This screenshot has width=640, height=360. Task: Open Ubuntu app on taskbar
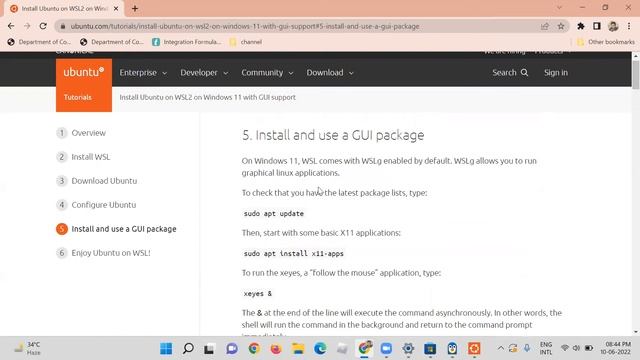474,348
